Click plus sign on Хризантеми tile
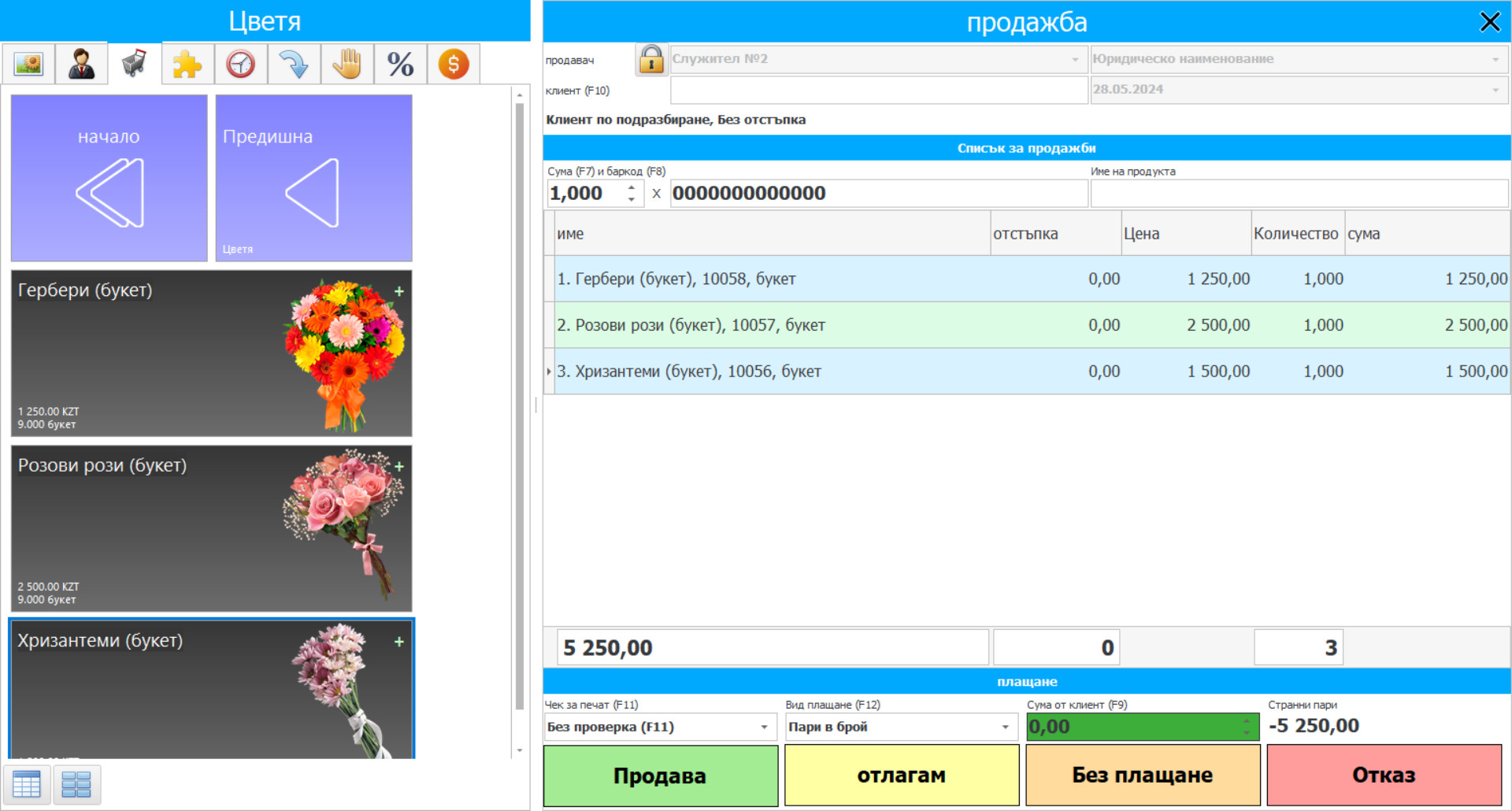Image resolution: width=1512 pixels, height=811 pixels. pyautogui.click(x=399, y=642)
